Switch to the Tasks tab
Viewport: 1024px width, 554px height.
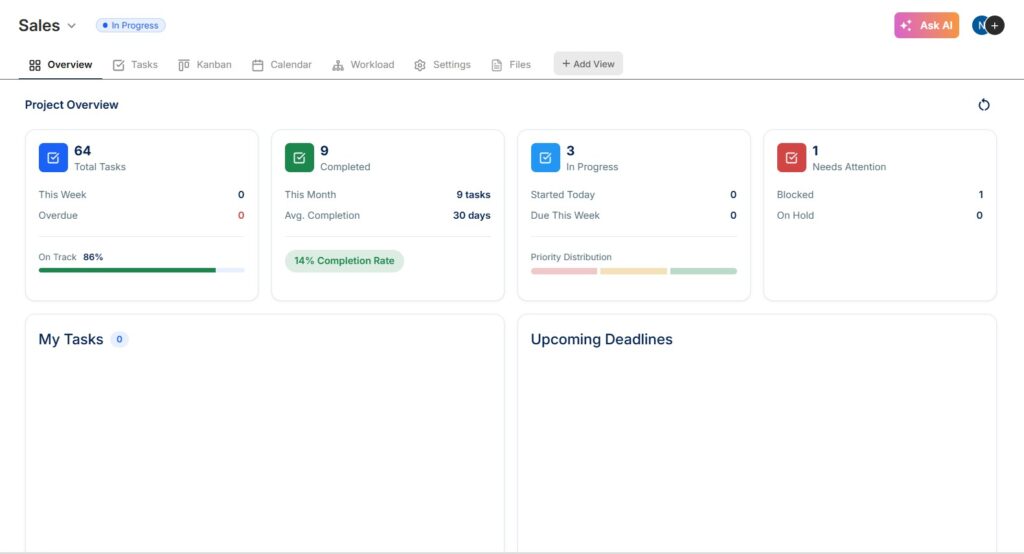tap(135, 65)
